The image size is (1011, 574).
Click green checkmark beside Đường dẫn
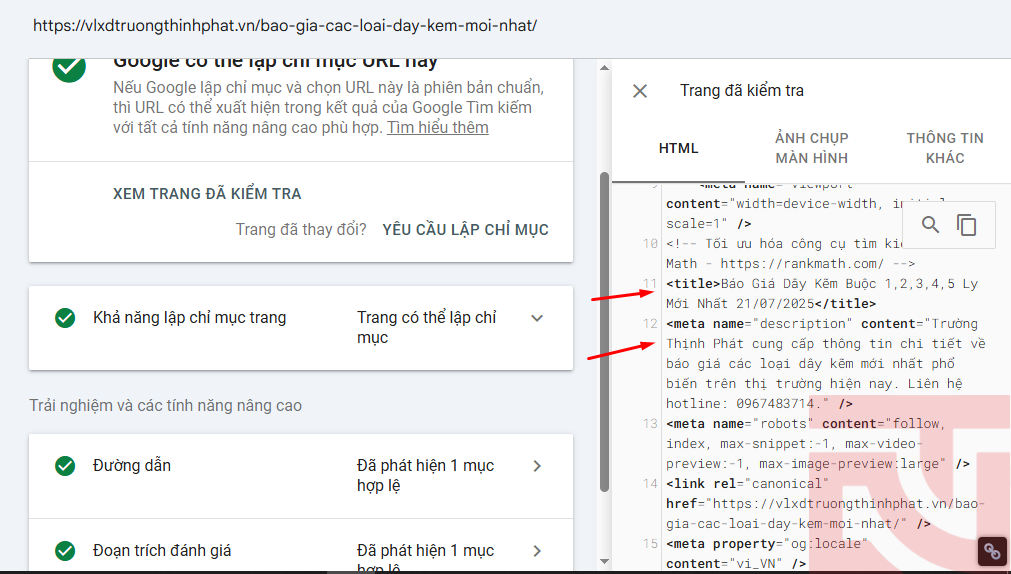coord(65,466)
